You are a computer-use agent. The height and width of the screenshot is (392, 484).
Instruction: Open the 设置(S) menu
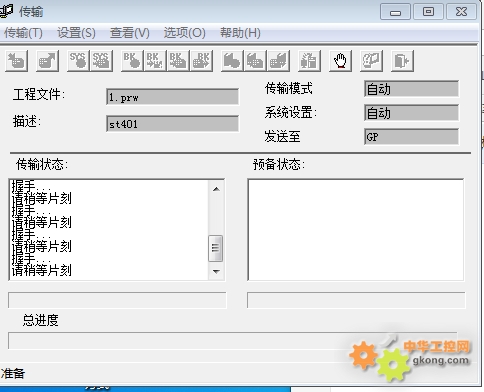[x=76, y=33]
